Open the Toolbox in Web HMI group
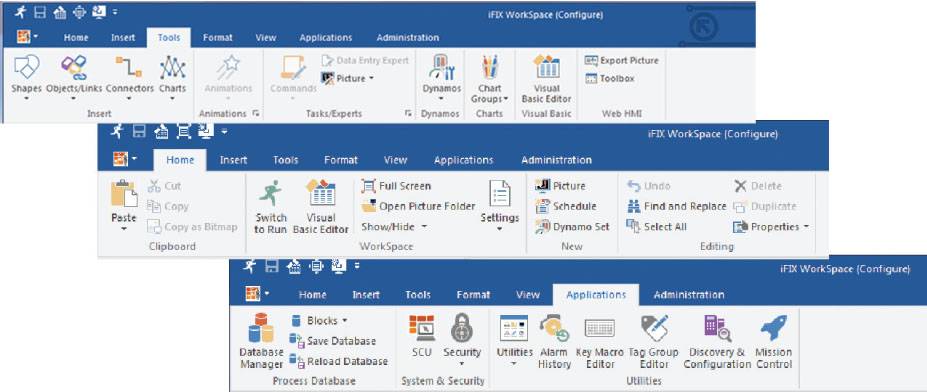927x392 pixels. coord(610,78)
